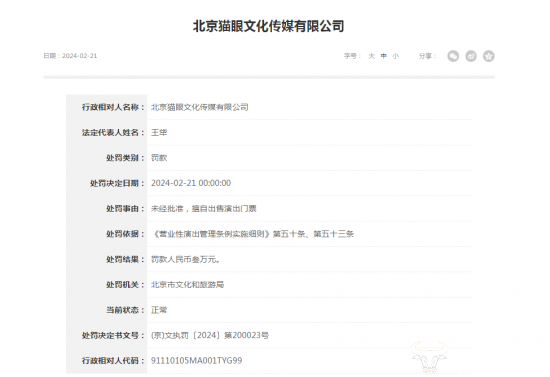Select the page title 北京猫眼文化传媒有限公司
The image size is (550, 377).
tap(269, 26)
